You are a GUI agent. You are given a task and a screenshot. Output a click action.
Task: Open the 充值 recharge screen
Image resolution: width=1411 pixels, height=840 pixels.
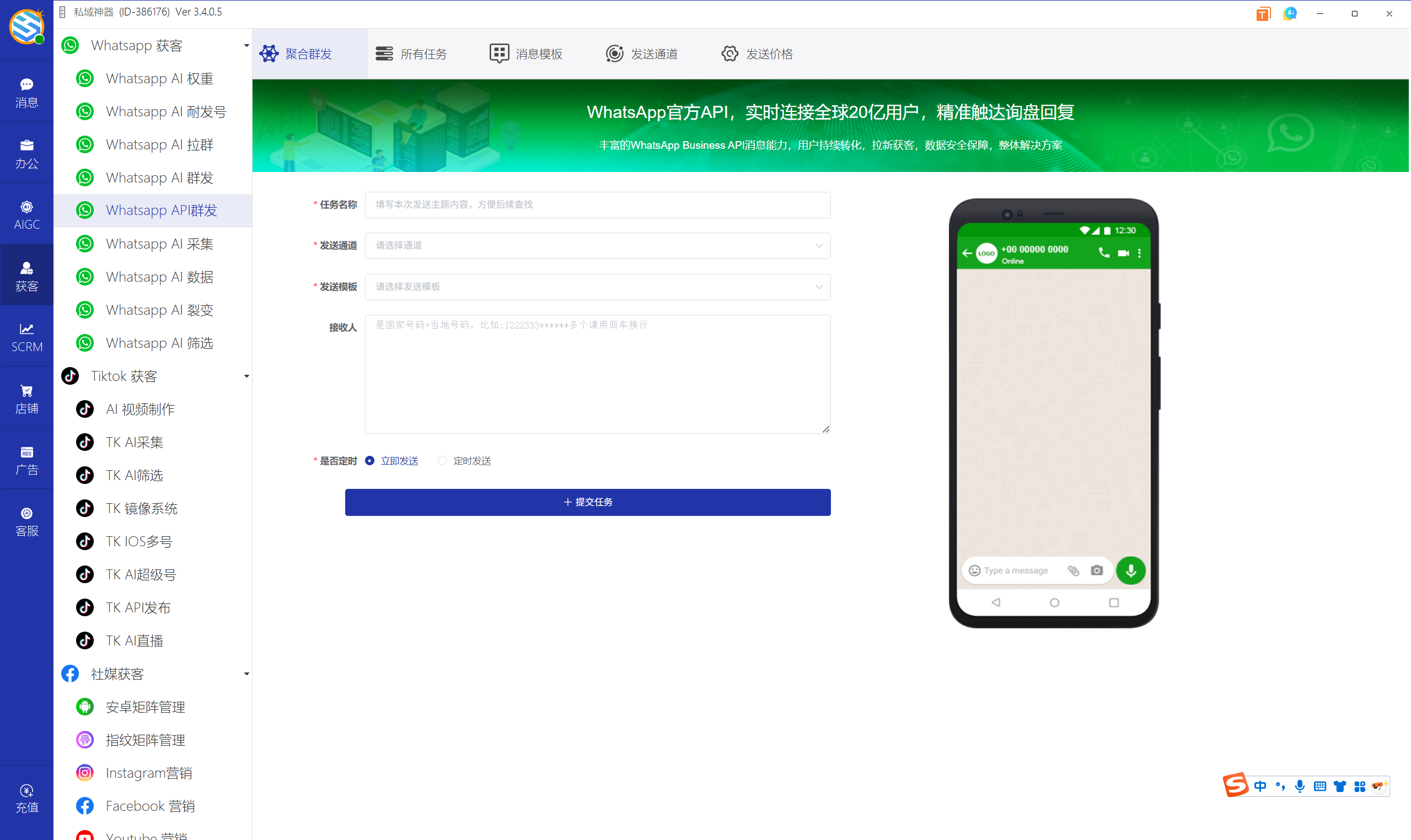click(x=26, y=798)
